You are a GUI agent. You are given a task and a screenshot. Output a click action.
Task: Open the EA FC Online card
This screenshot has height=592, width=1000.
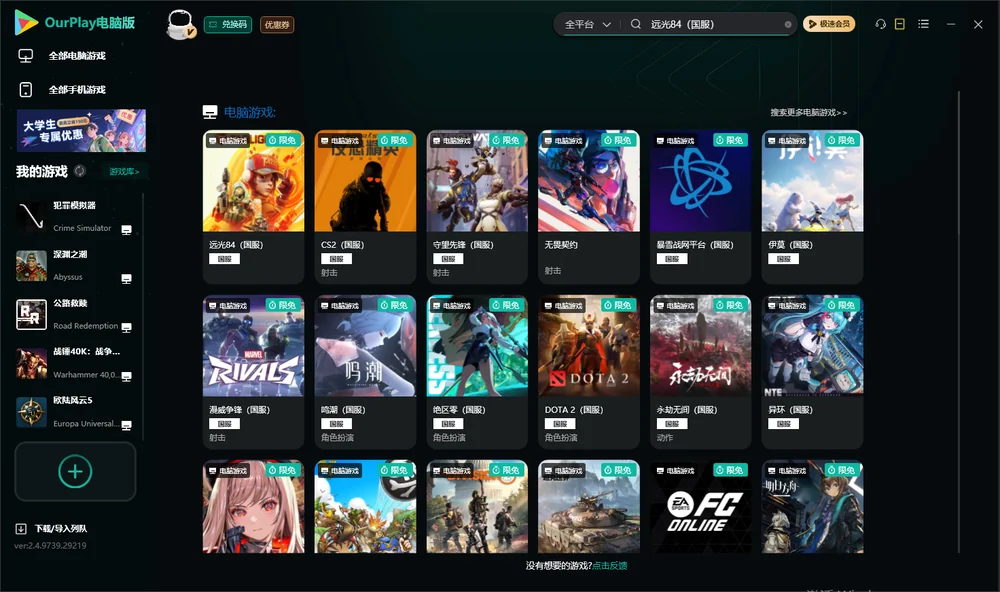coord(700,507)
